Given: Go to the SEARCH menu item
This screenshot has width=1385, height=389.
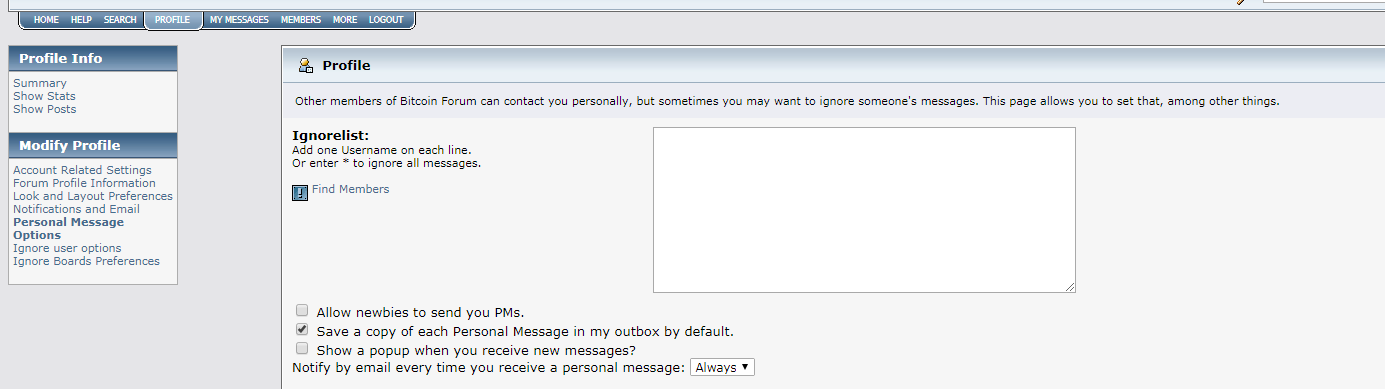Looking at the screenshot, I should tap(120, 20).
